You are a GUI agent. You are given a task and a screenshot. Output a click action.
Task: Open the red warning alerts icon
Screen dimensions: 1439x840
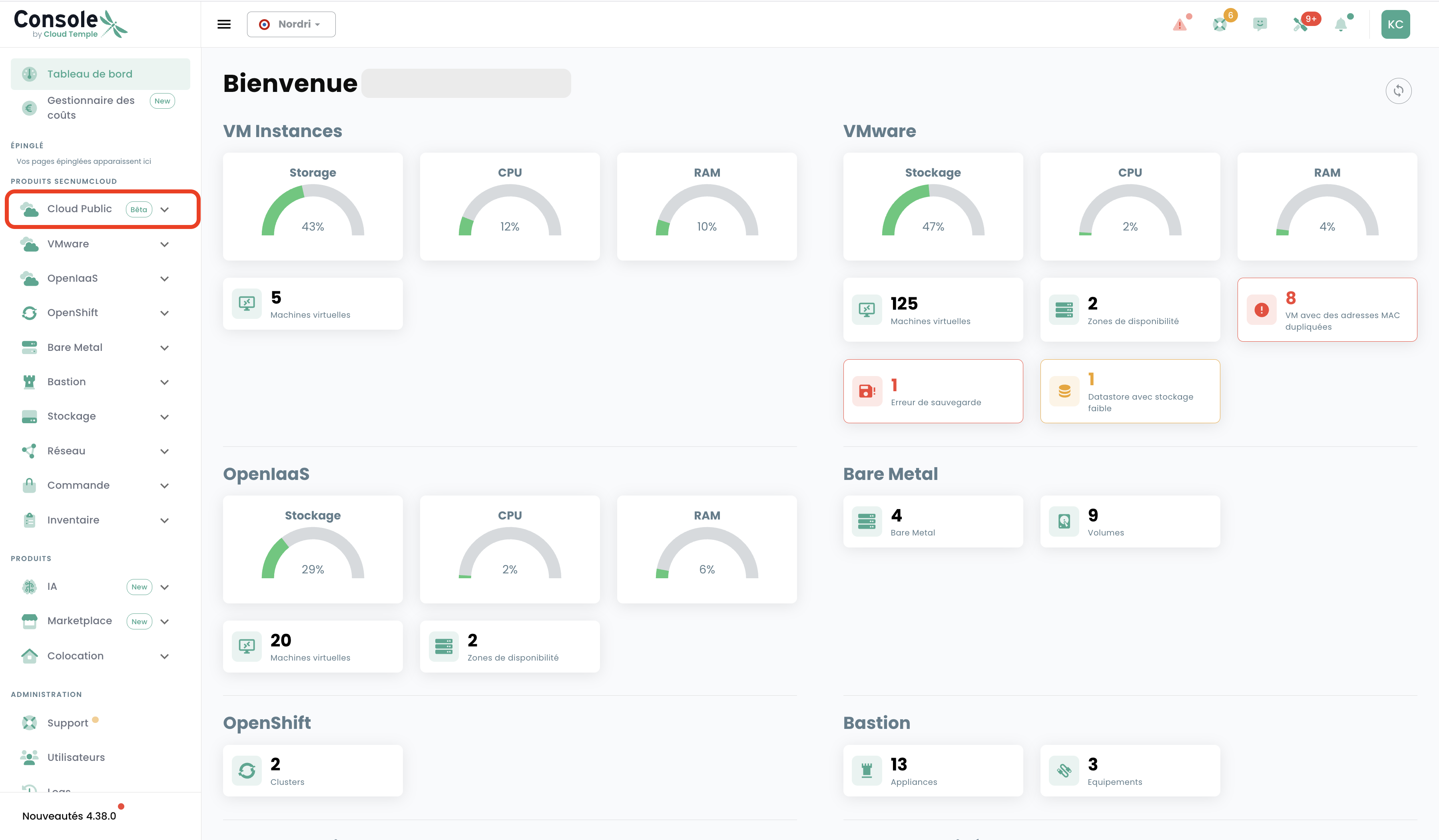pos(1180,24)
